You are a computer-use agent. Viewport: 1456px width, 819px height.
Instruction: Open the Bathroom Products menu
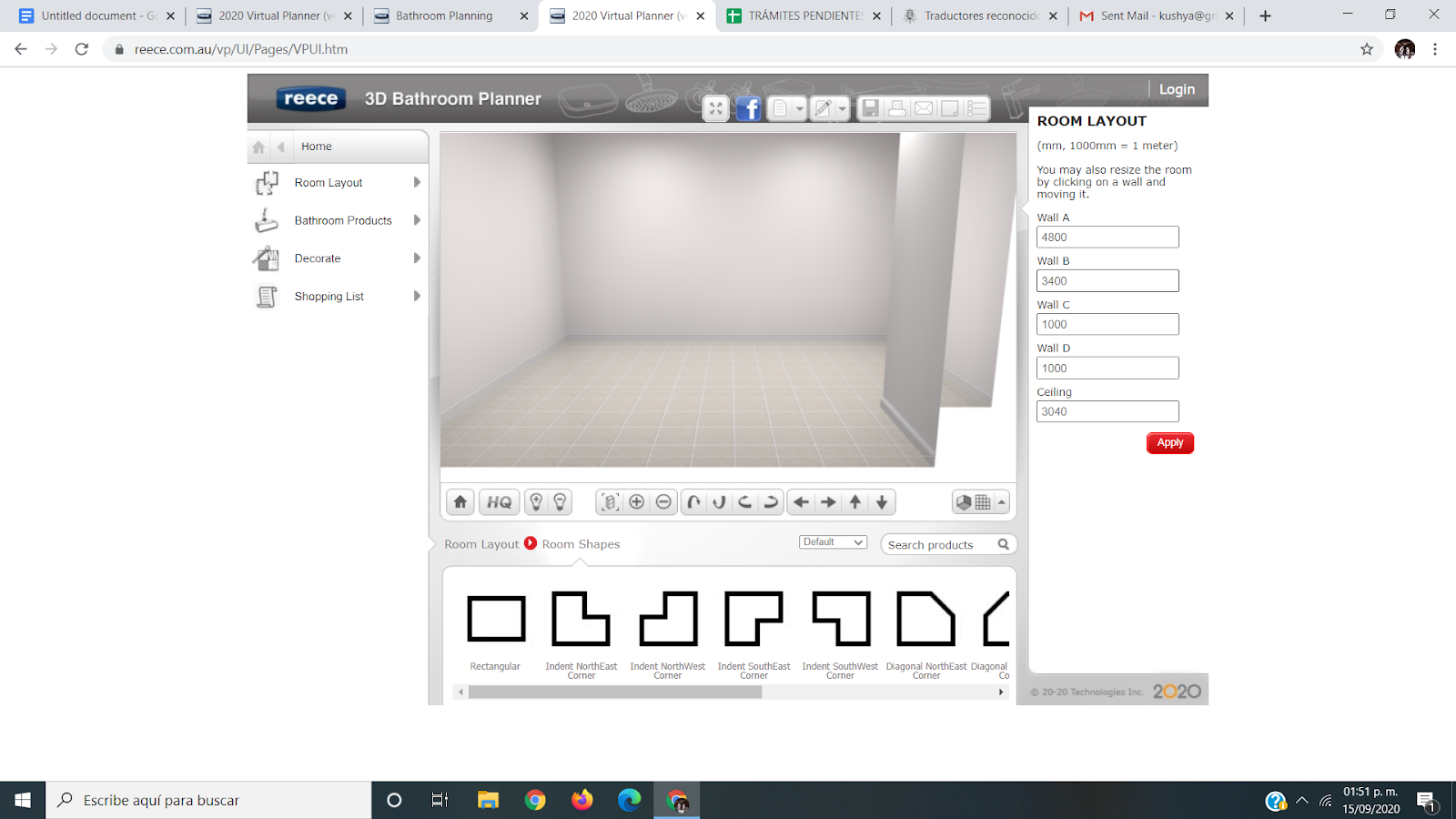343,221
